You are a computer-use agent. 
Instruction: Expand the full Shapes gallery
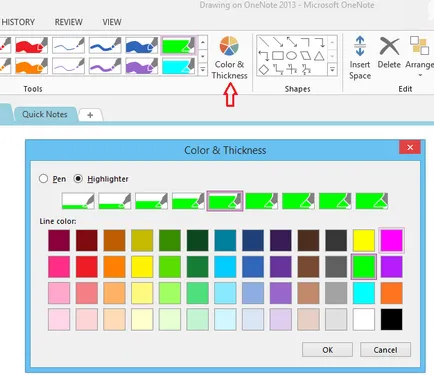[x=332, y=70]
